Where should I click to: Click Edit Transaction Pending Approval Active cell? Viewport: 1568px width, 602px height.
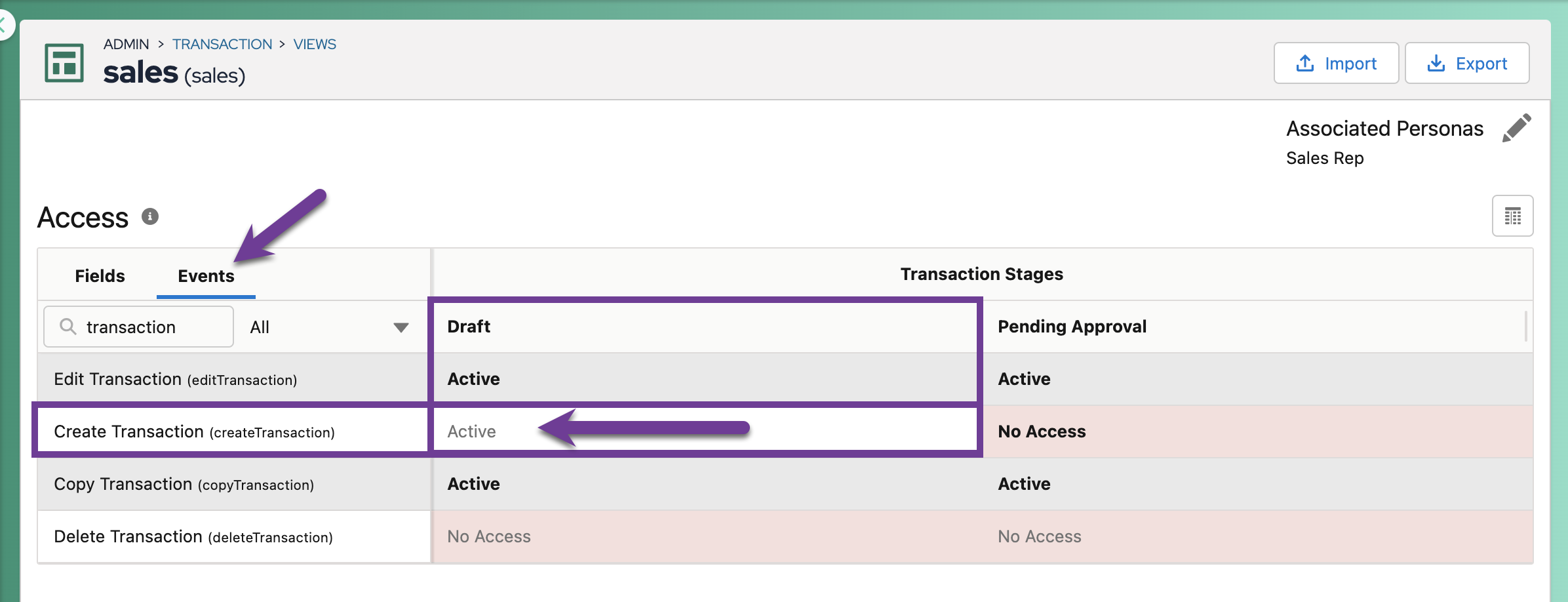1258,379
